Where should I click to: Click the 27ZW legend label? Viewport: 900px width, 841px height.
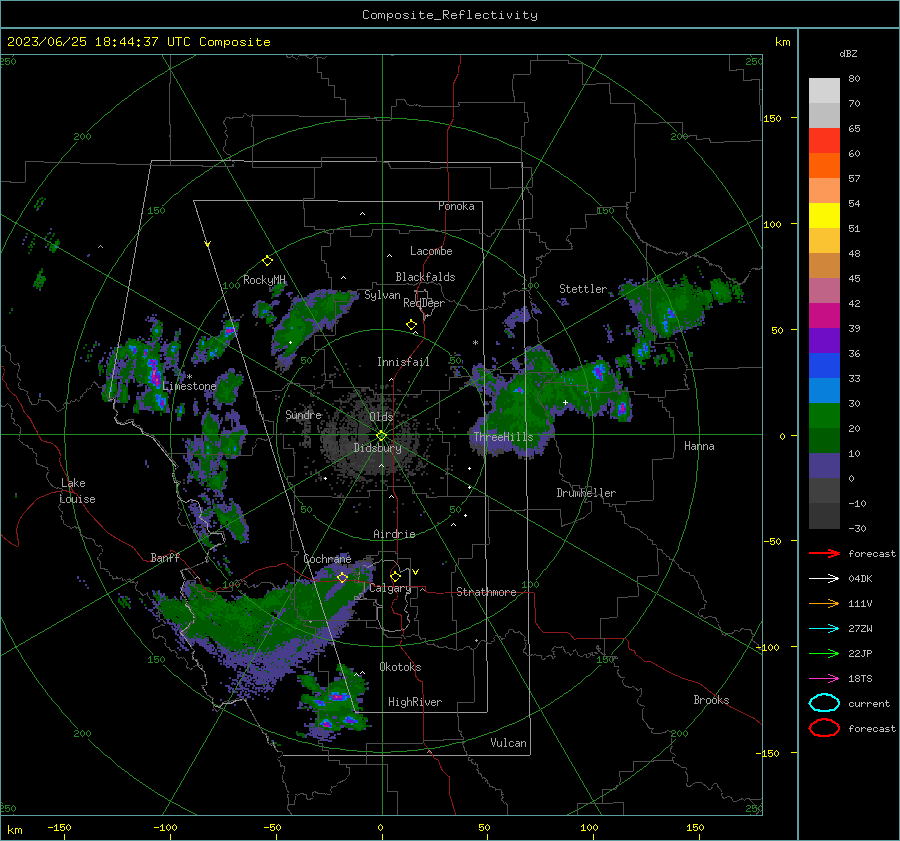coord(860,629)
